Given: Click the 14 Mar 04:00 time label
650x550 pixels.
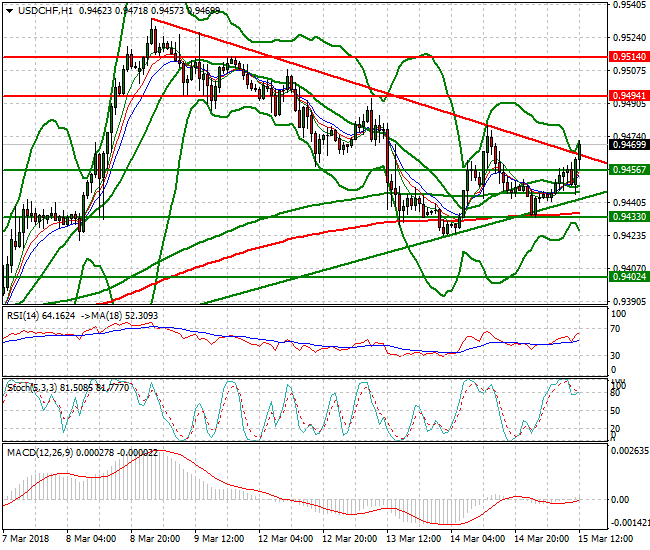Looking at the screenshot, I should click(478, 539).
